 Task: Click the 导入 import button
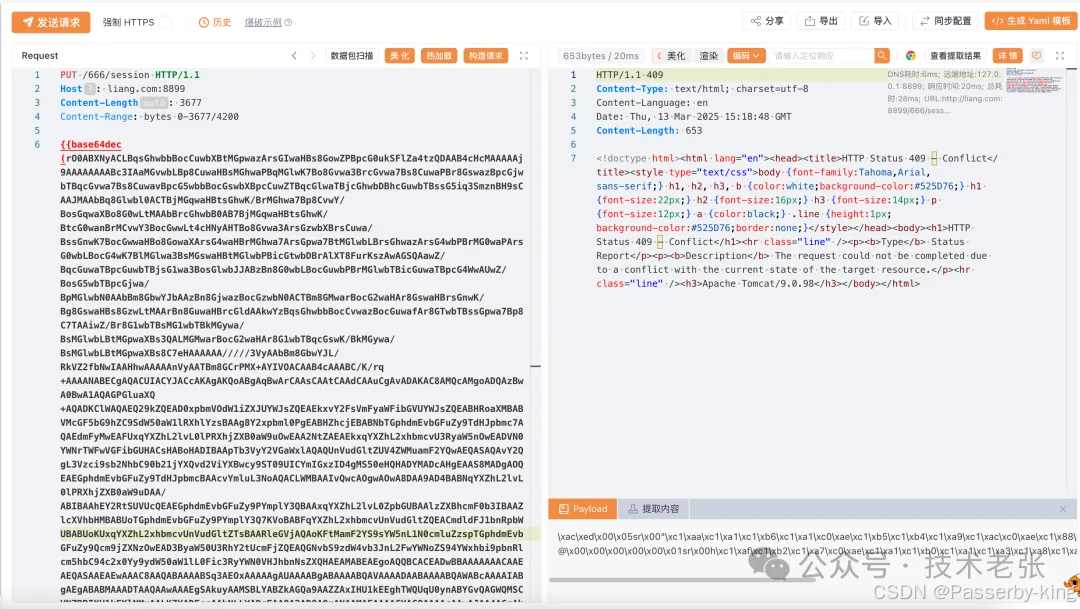click(x=875, y=21)
